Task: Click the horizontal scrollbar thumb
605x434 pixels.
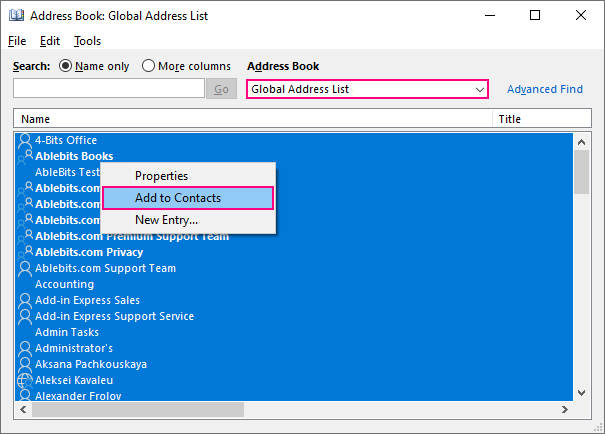Action: tap(138, 409)
